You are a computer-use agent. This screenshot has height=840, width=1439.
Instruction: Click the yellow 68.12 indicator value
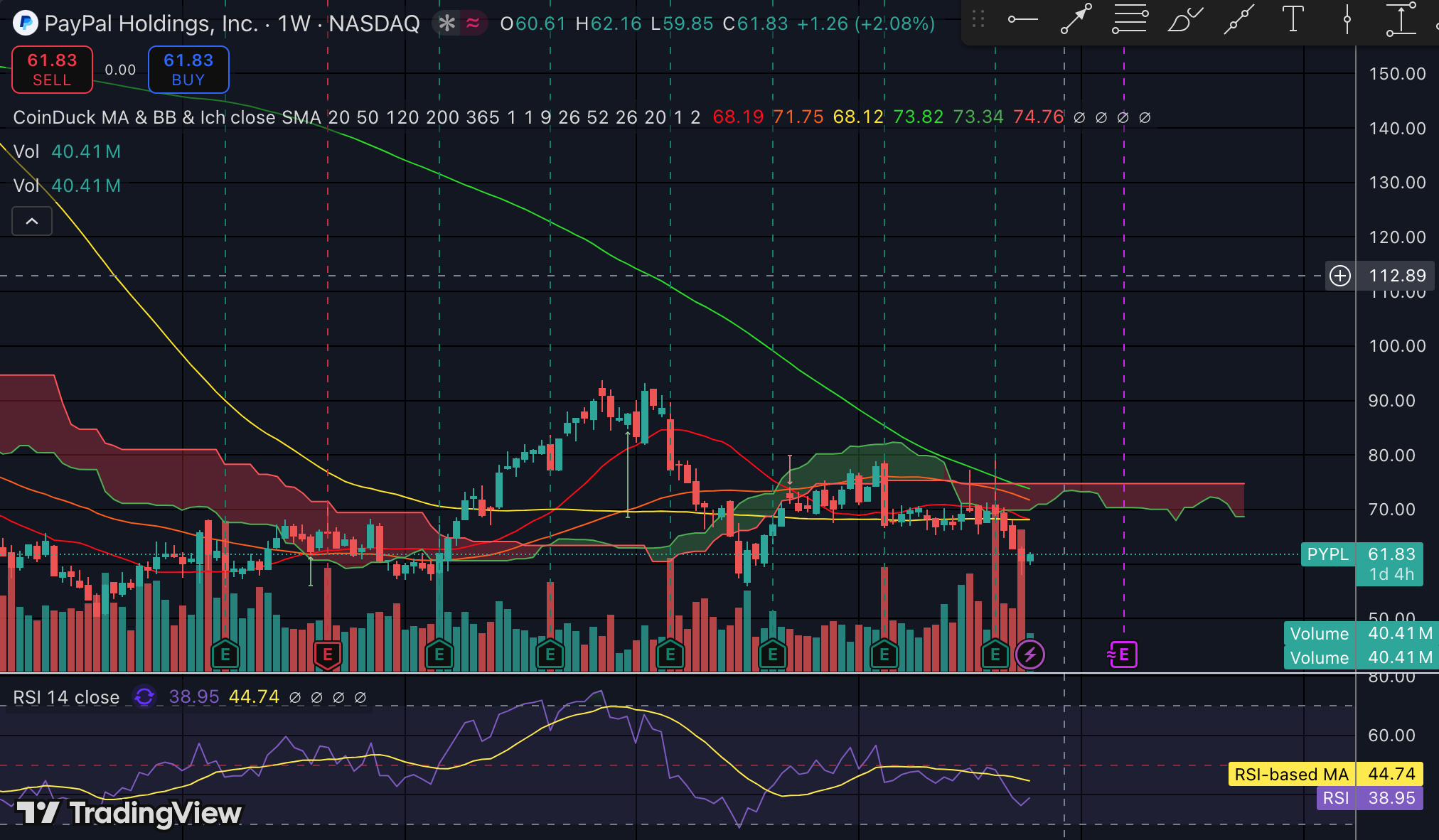[858, 117]
